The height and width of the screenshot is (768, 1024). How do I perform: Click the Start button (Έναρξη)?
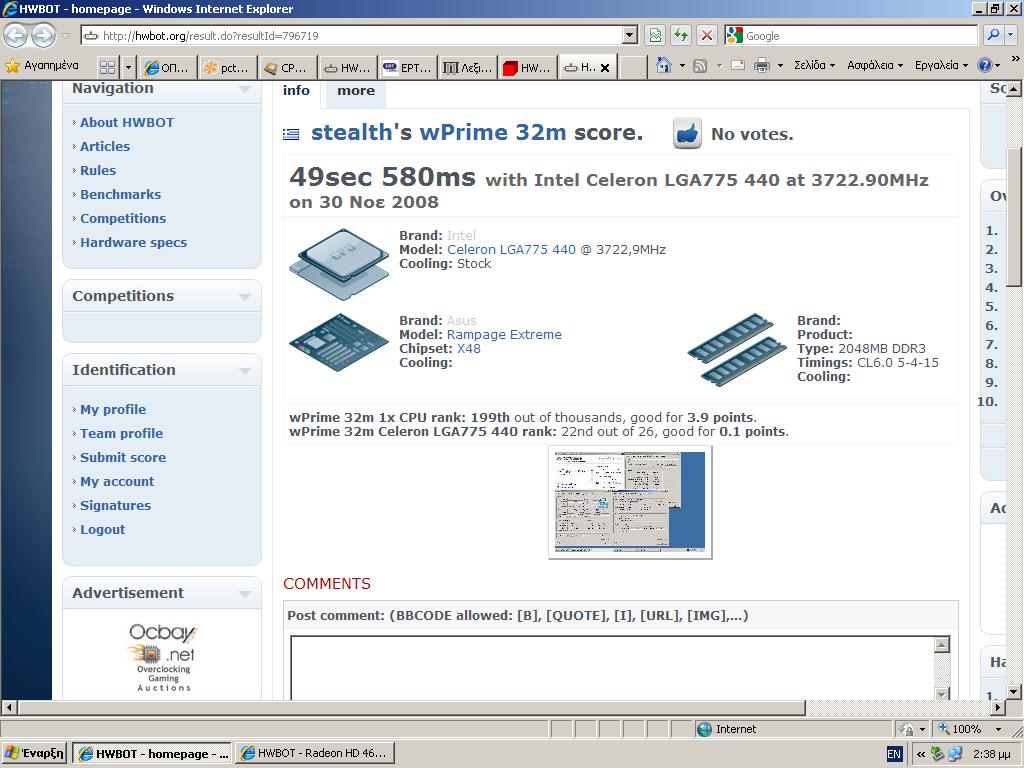[x=35, y=753]
